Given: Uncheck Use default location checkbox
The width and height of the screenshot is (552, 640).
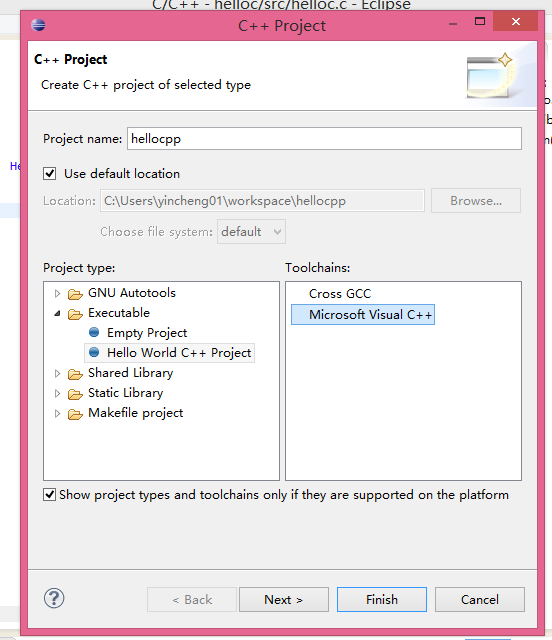Looking at the screenshot, I should [x=49, y=173].
